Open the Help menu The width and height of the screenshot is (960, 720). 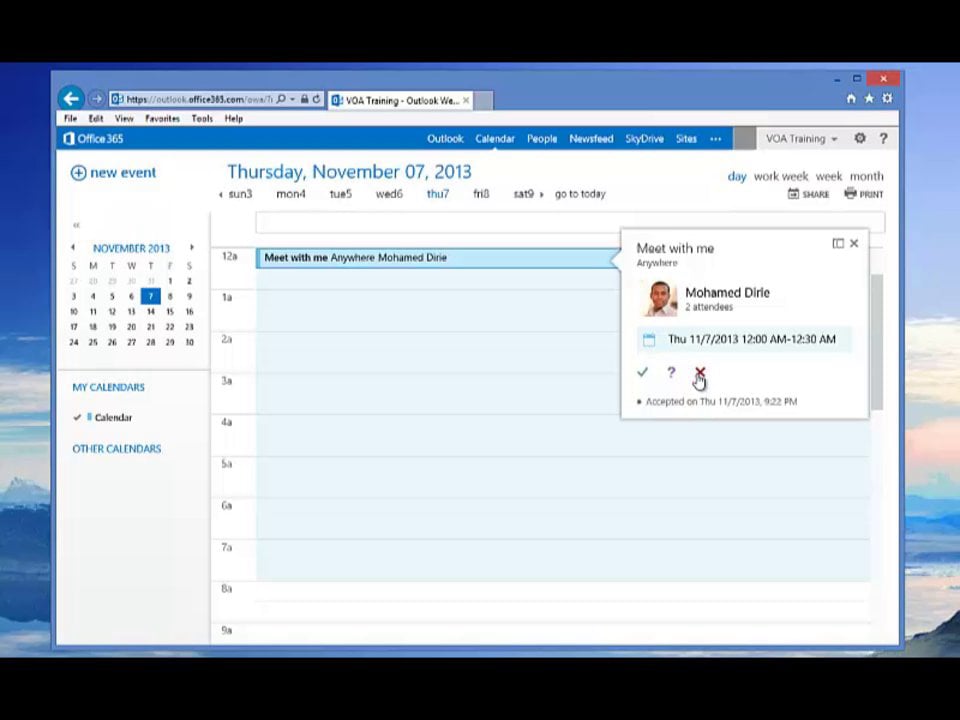234,119
